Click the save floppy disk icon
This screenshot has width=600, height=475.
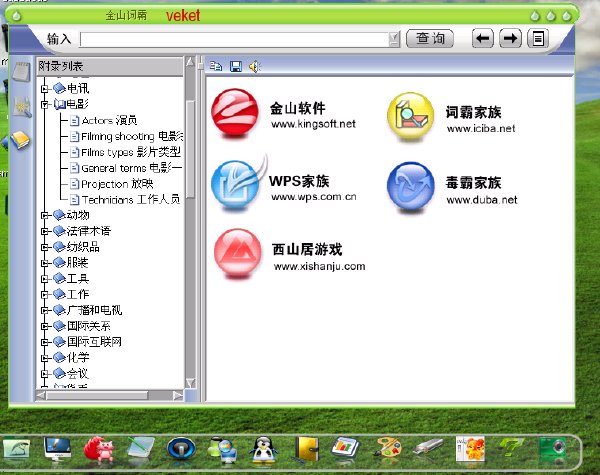click(236, 67)
